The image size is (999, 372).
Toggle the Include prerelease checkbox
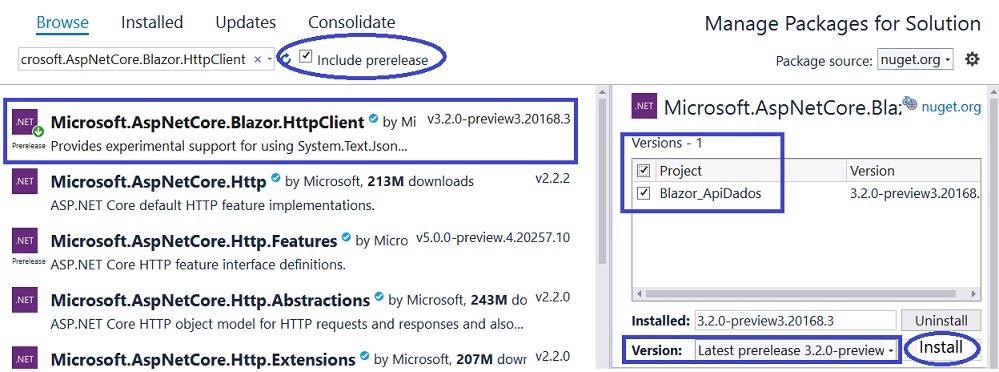pyautogui.click(x=306, y=56)
